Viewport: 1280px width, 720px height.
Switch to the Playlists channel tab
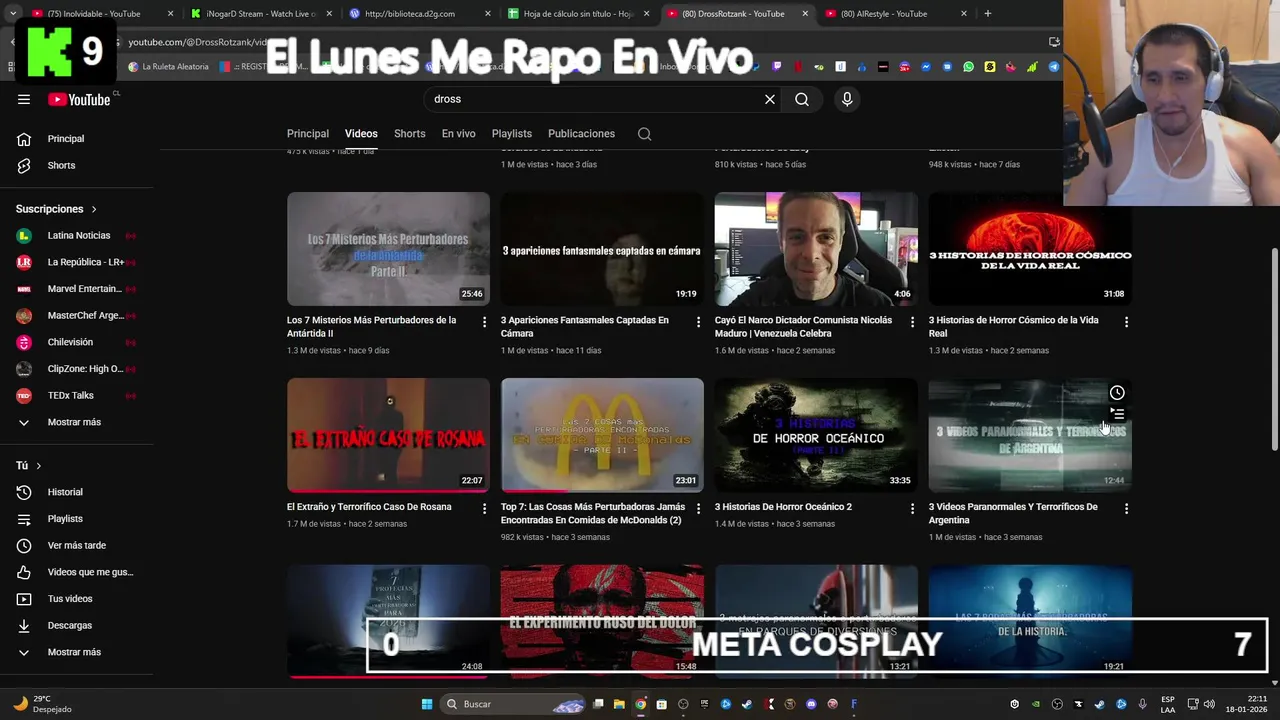(x=512, y=134)
